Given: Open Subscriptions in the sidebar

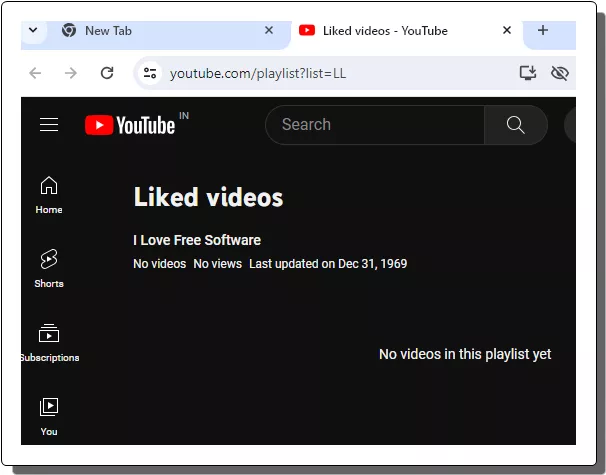Looking at the screenshot, I should point(49,343).
